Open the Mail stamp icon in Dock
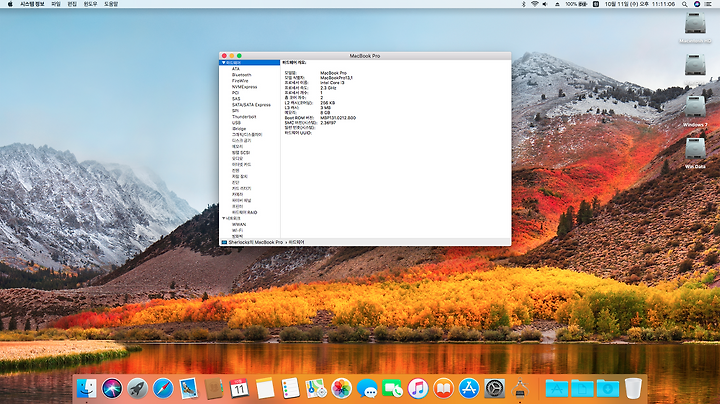This screenshot has width=720, height=404. 188,388
